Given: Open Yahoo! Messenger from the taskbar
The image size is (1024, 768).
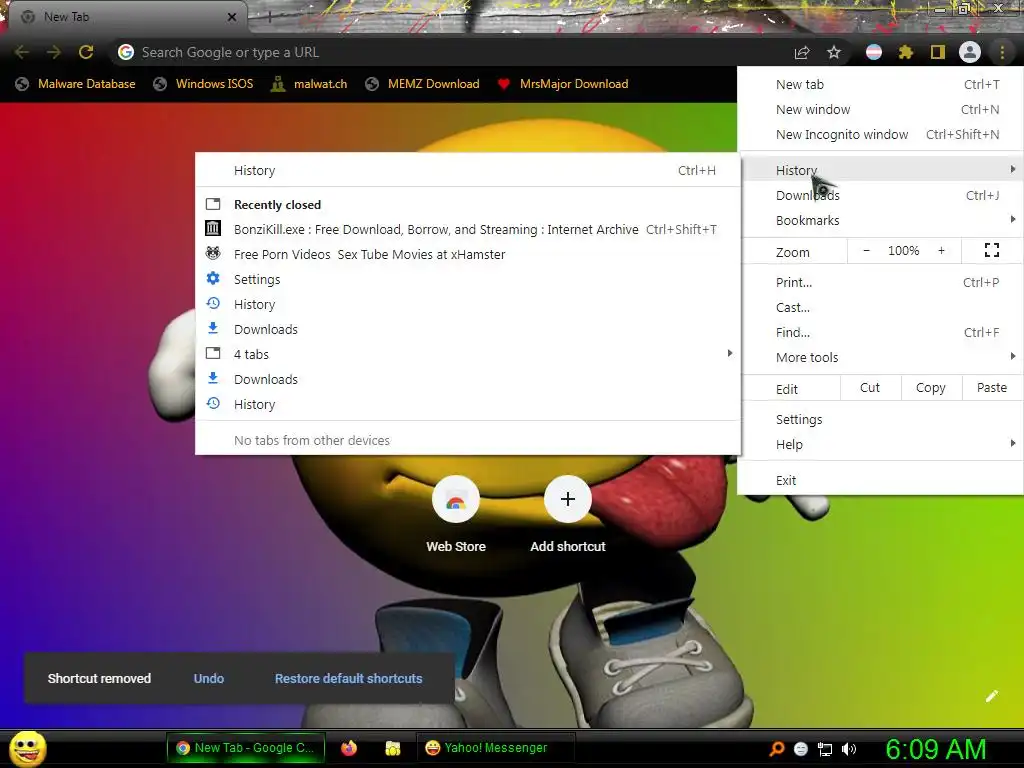Looking at the screenshot, I should [496, 748].
